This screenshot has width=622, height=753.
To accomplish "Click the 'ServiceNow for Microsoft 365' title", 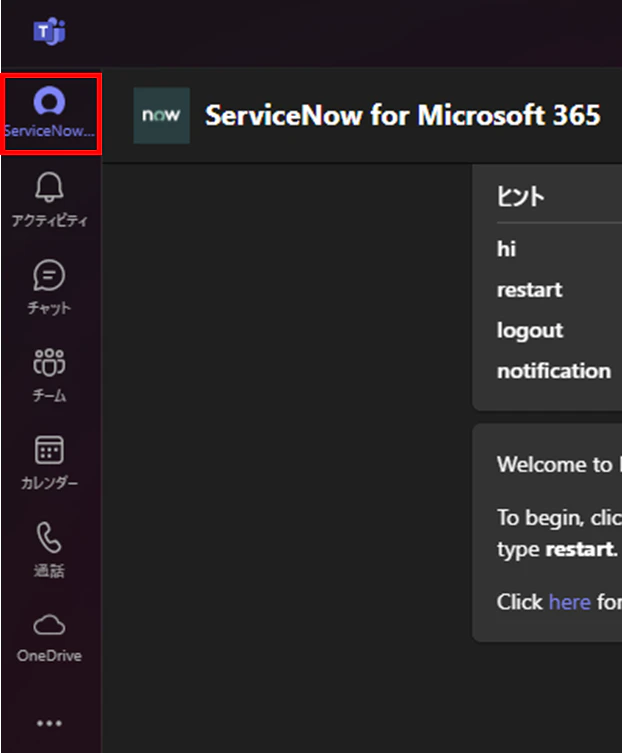I will [x=402, y=115].
